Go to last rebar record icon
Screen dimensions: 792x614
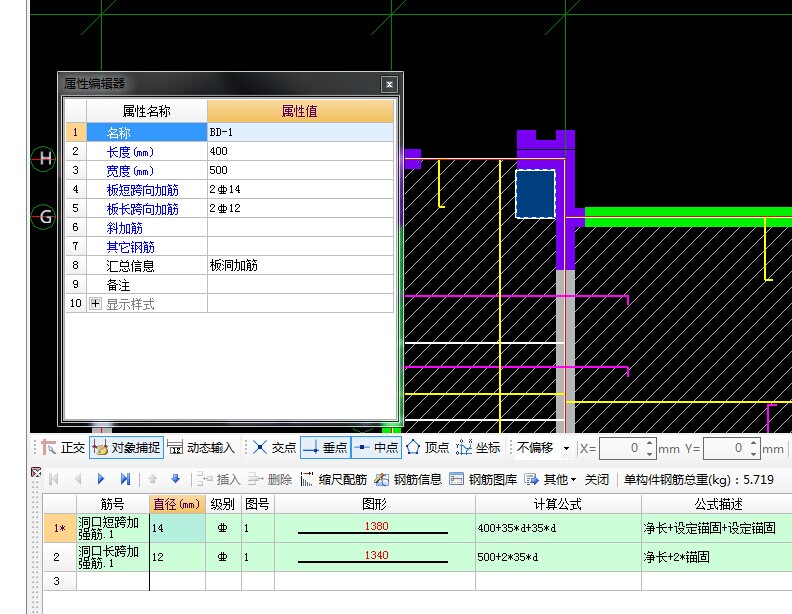(x=125, y=479)
